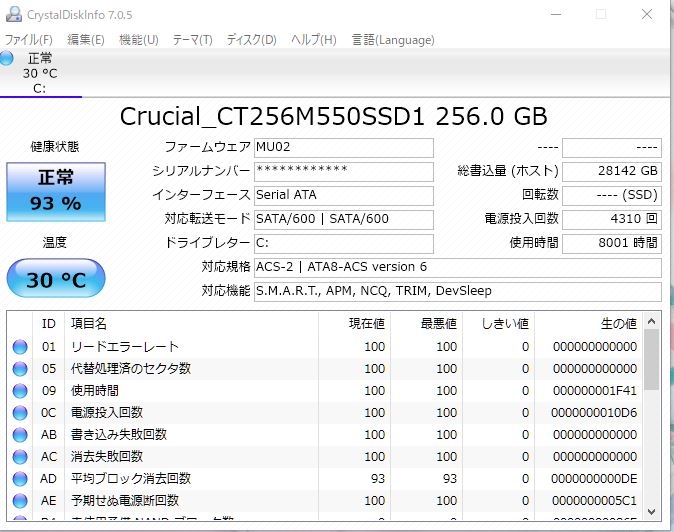The width and height of the screenshot is (674, 532).
Task: Click the SMART list vertical scrollbar thumb
Action: click(x=651, y=360)
